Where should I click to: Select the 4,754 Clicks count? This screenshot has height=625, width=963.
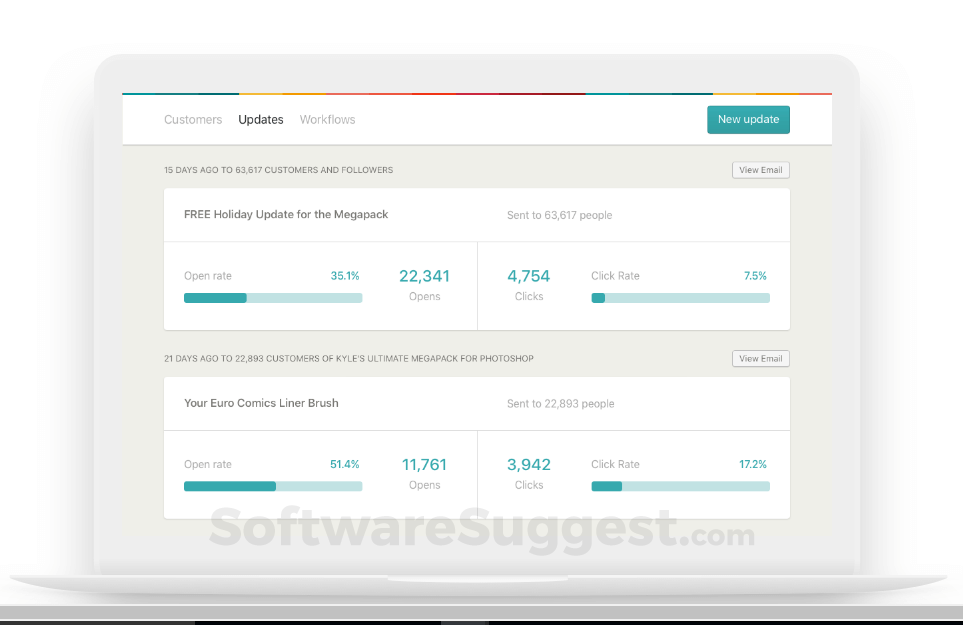point(529,275)
